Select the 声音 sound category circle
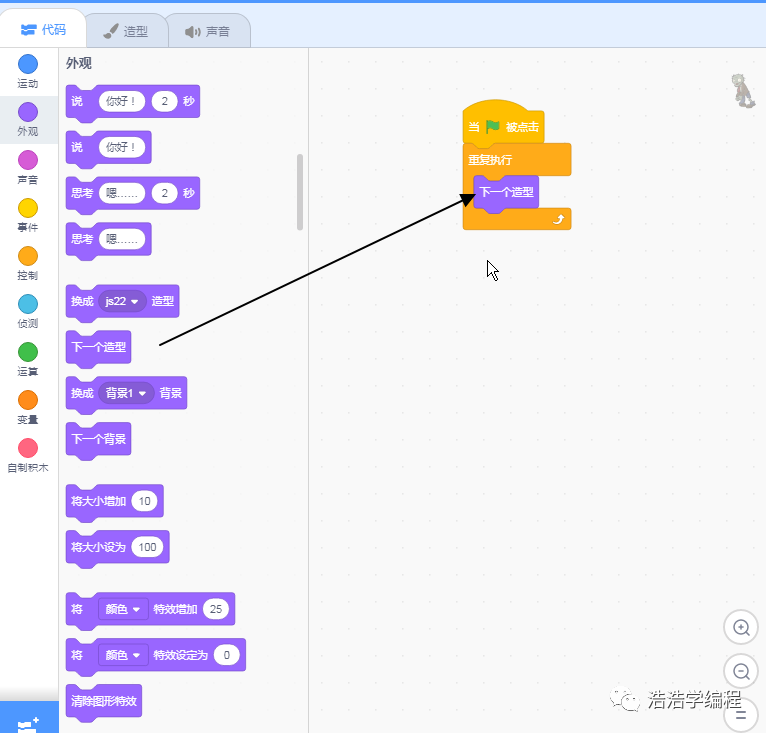Screen dimensions: 766x733 click(28, 160)
